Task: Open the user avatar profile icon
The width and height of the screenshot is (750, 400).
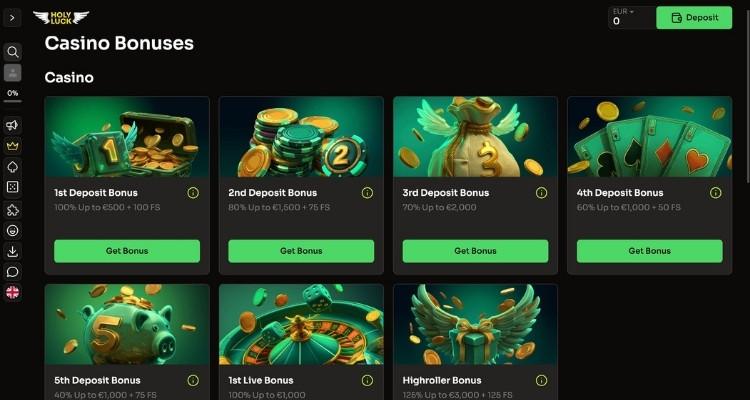Action: point(12,73)
